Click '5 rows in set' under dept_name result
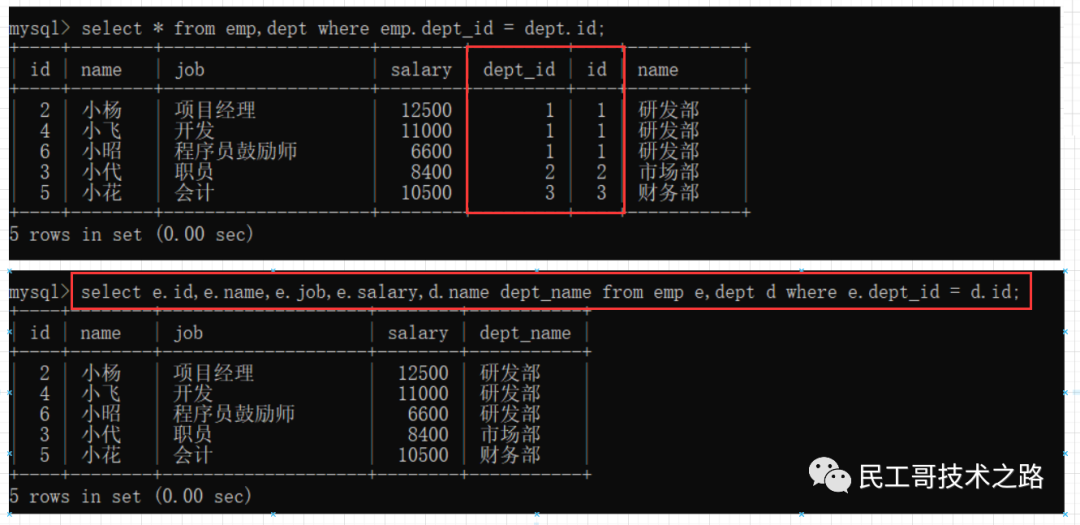 point(132,495)
